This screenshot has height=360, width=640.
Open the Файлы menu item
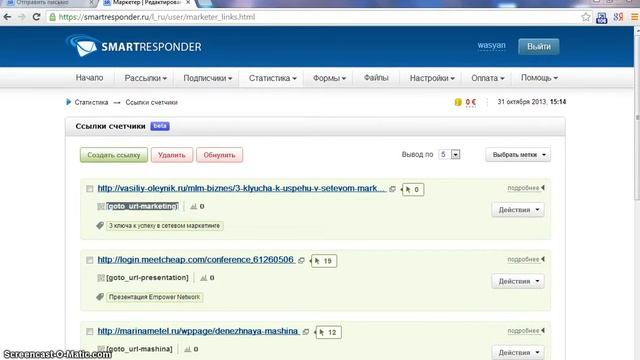point(376,78)
